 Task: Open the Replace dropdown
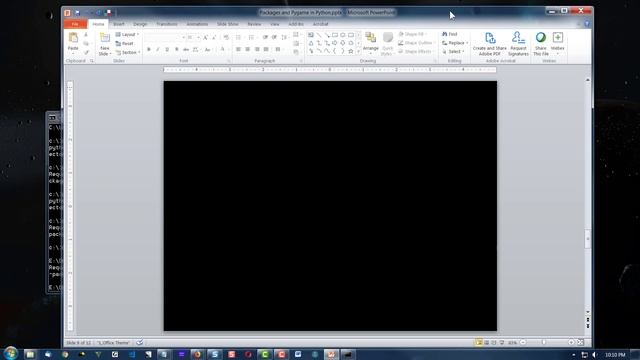click(x=455, y=43)
